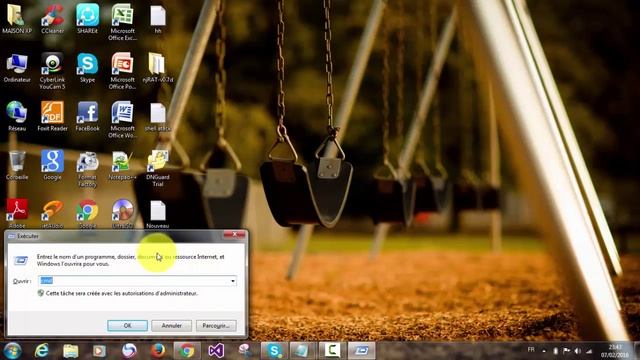Launch Foxit Reader from desktop

coord(52,116)
